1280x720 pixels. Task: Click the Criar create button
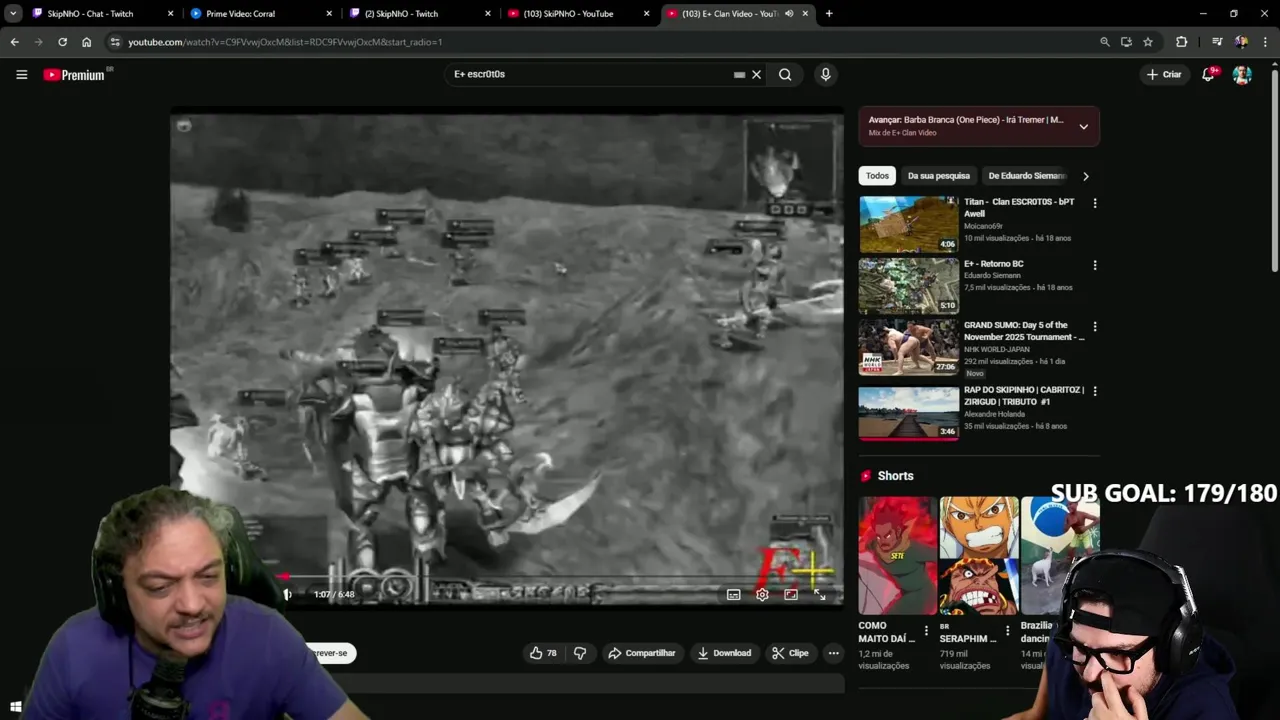click(1164, 74)
